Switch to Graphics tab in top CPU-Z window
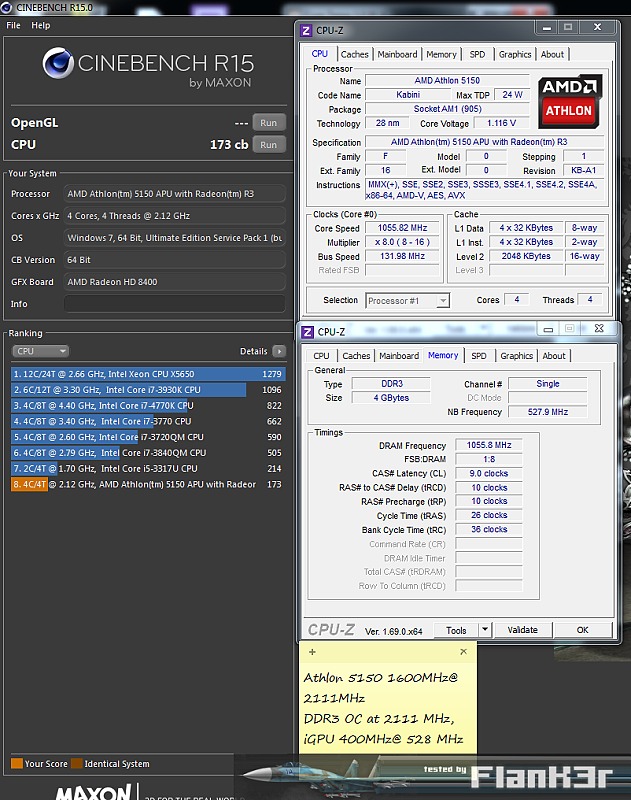This screenshot has height=800, width=631. (x=515, y=54)
